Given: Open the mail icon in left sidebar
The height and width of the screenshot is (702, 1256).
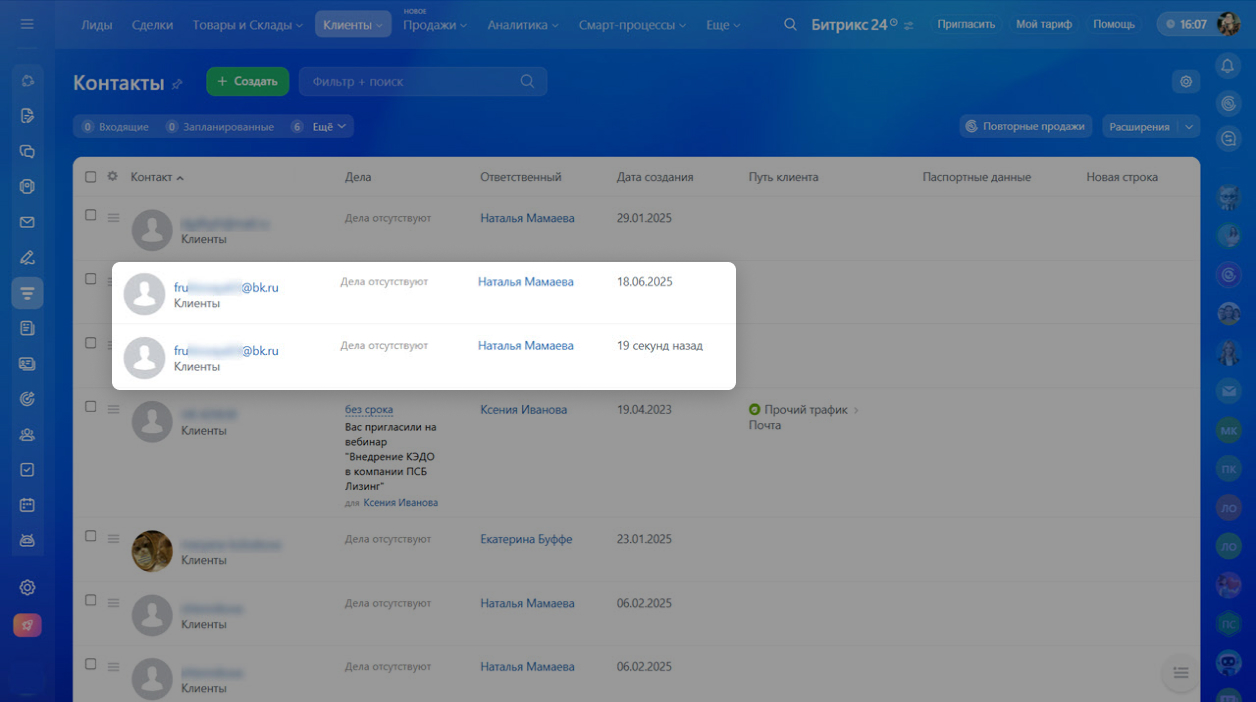Looking at the screenshot, I should (x=27, y=222).
